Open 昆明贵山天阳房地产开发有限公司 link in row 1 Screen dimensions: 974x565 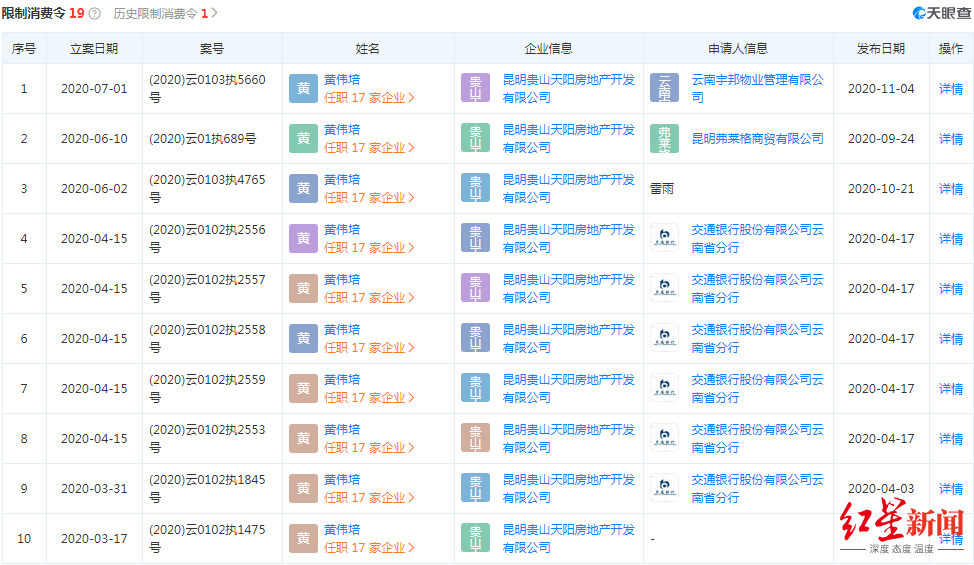[x=568, y=88]
